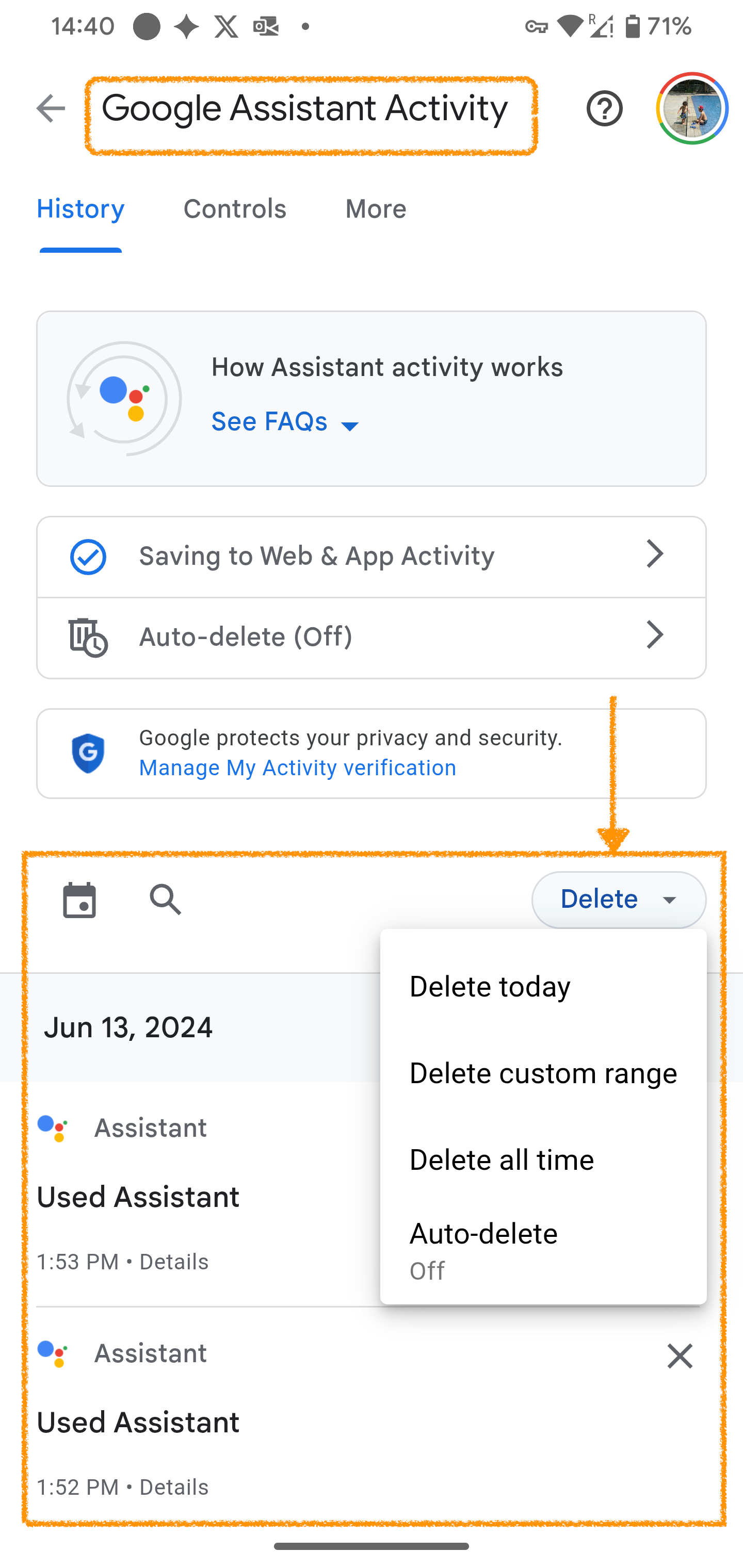Tap the search magnifier icon
The image size is (743, 1568).
tap(166, 900)
